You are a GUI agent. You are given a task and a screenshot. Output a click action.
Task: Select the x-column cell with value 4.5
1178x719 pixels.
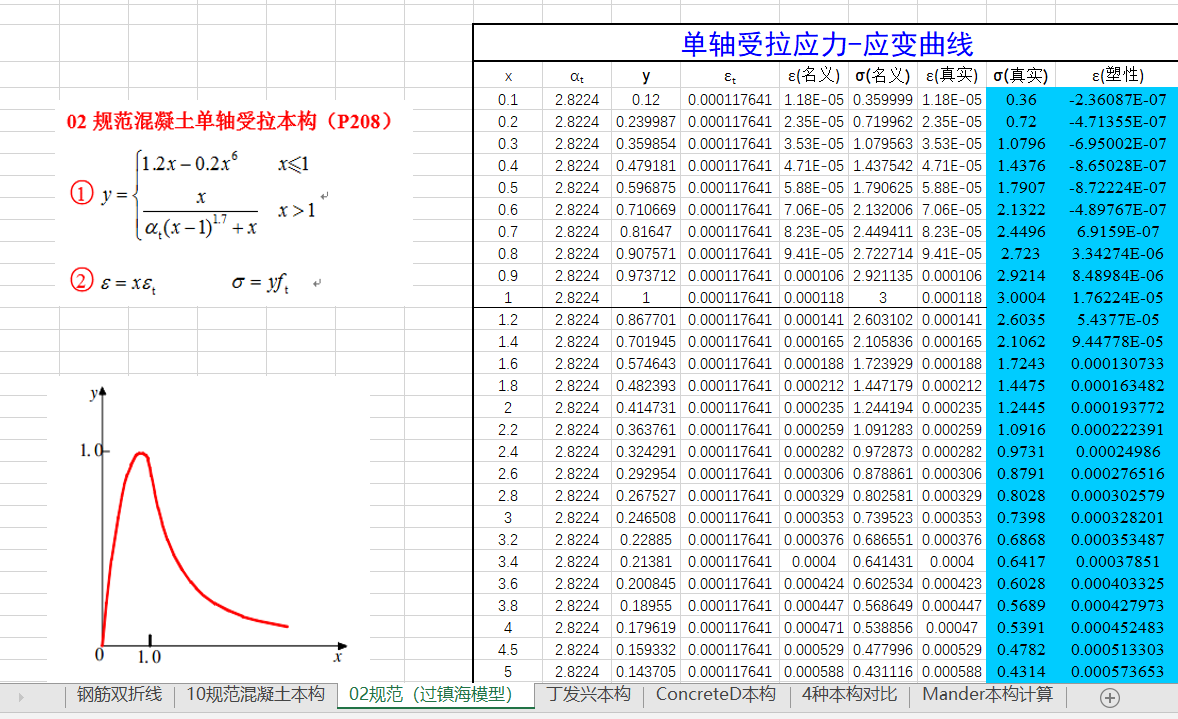click(x=508, y=650)
